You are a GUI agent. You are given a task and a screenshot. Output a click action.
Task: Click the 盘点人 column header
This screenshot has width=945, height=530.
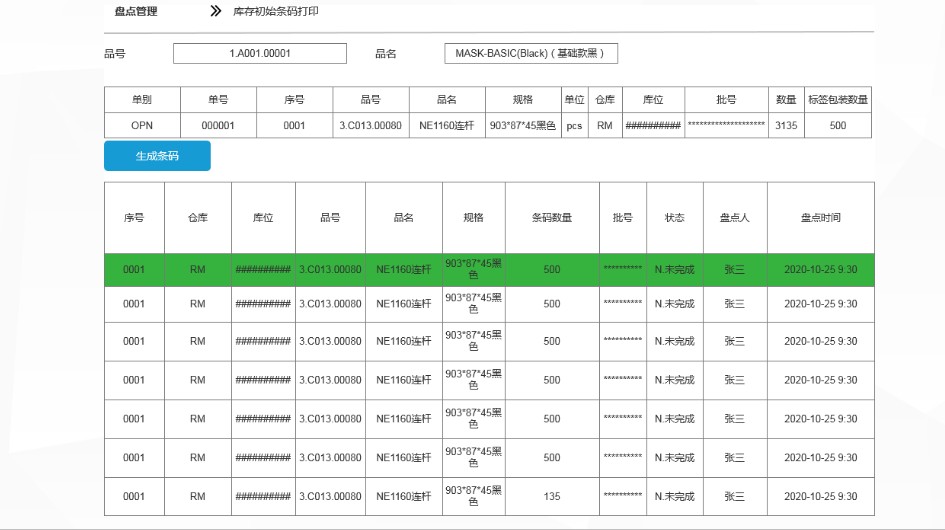[735, 218]
